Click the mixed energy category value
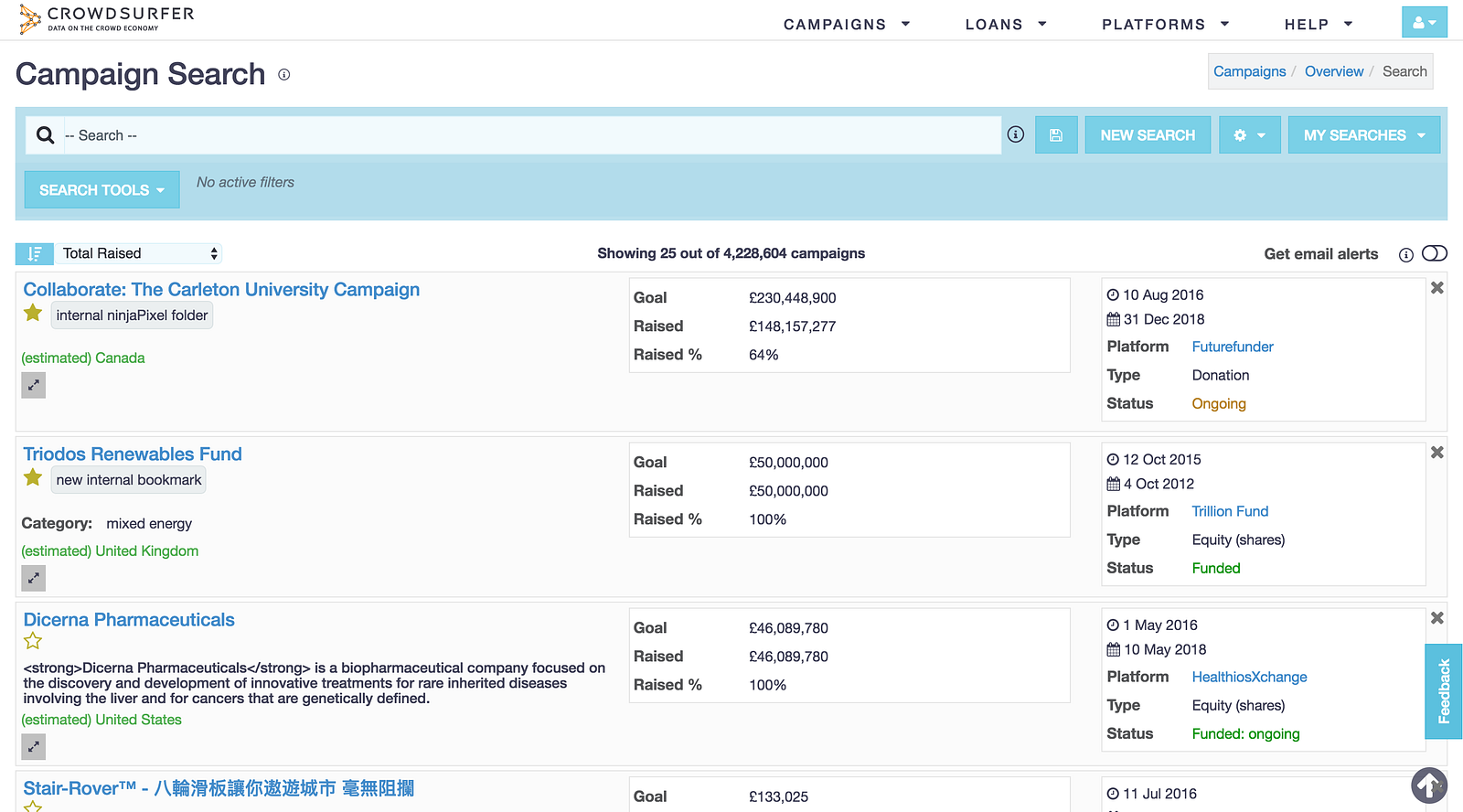 (x=149, y=523)
